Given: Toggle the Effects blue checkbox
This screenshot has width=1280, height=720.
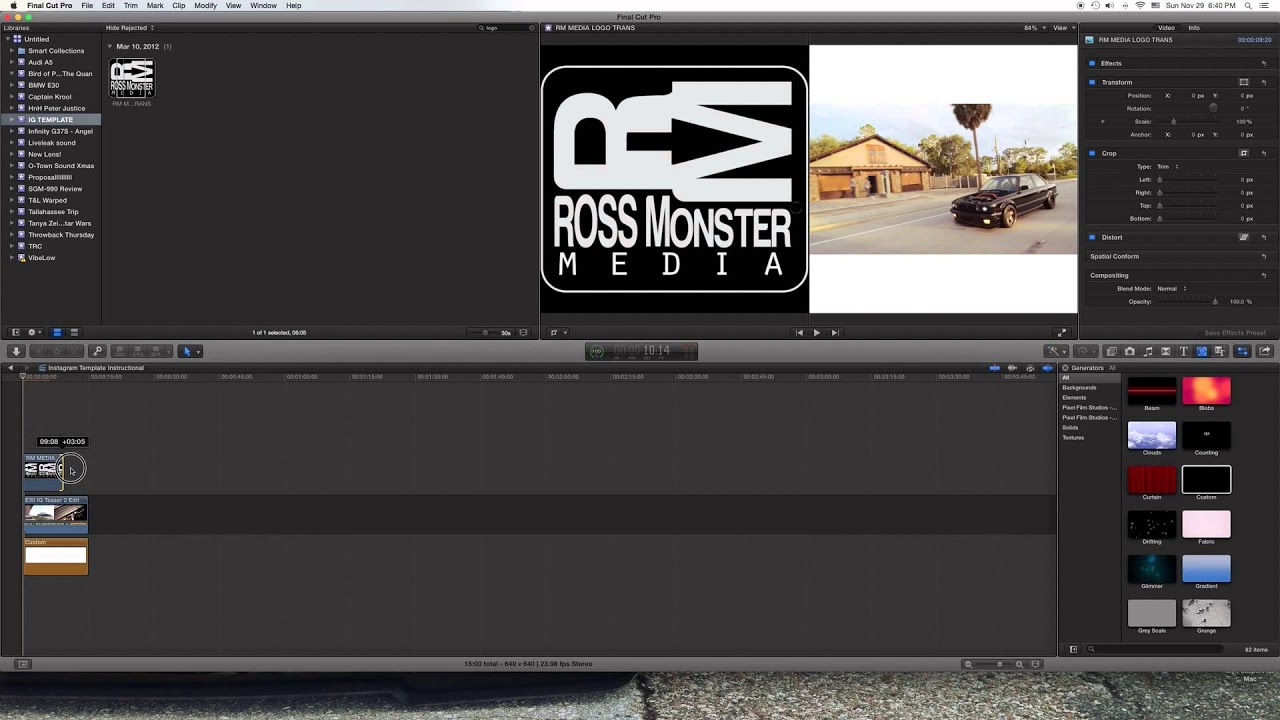Looking at the screenshot, I should tap(1092, 63).
